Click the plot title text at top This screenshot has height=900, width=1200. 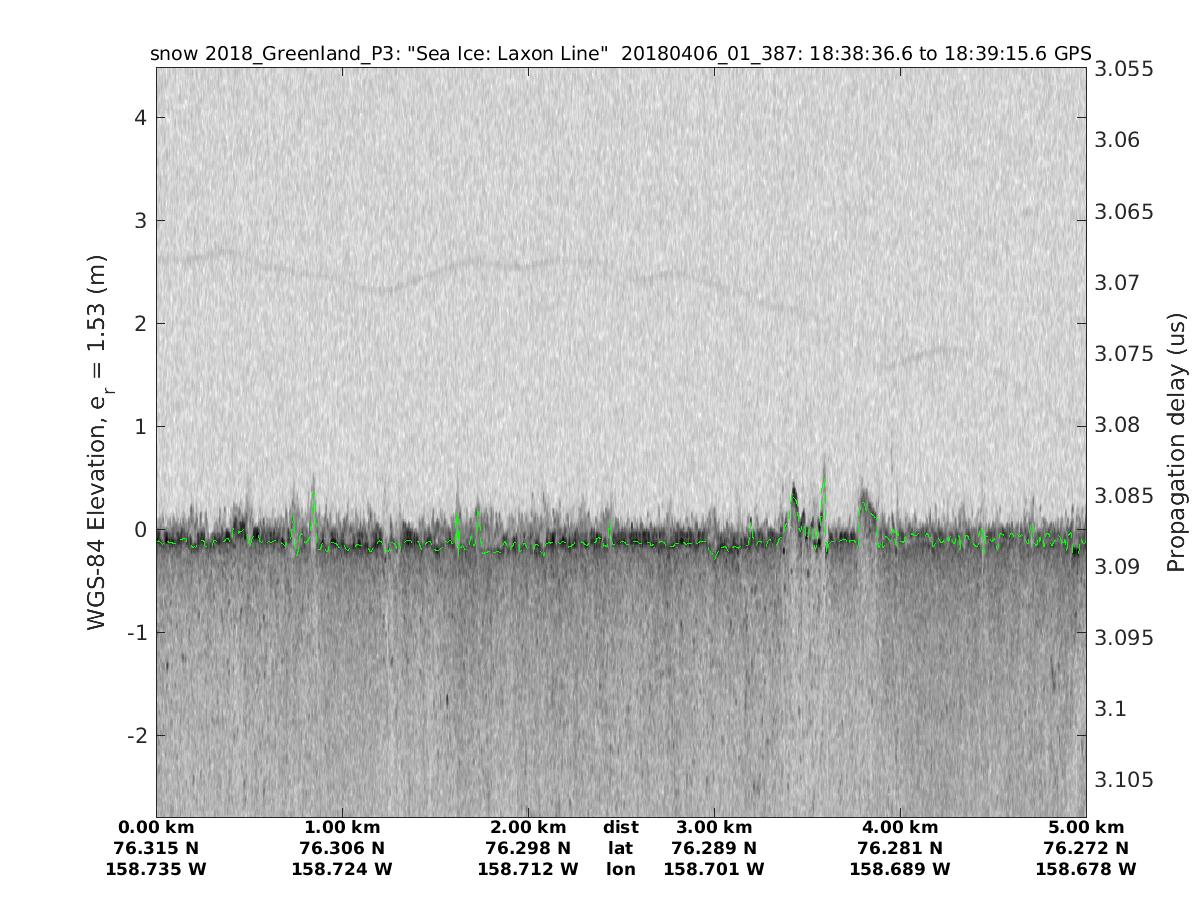point(620,53)
